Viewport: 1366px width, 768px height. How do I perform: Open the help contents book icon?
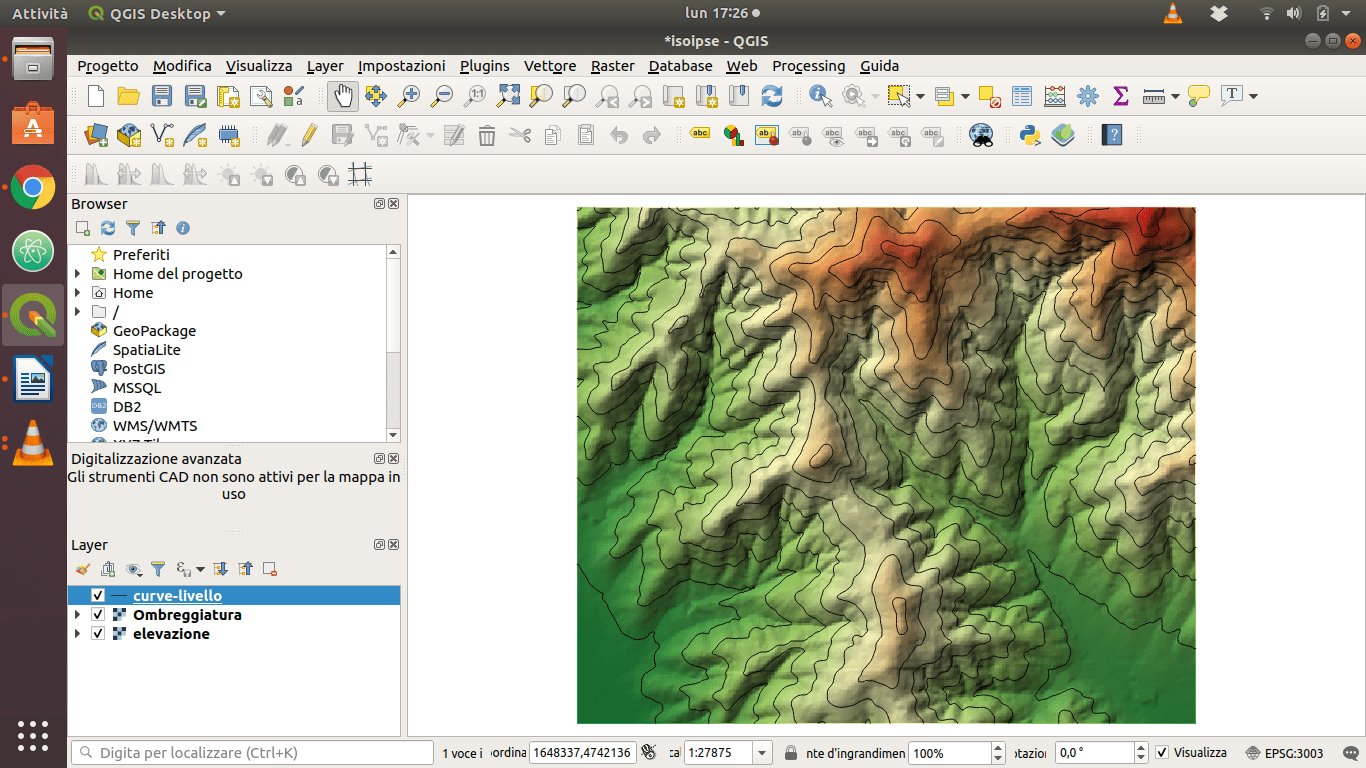1111,135
